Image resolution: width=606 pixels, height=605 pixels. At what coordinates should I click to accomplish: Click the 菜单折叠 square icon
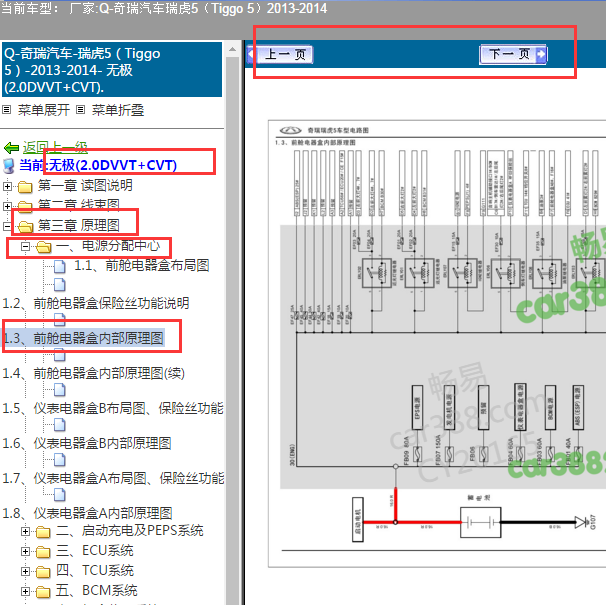[80, 110]
